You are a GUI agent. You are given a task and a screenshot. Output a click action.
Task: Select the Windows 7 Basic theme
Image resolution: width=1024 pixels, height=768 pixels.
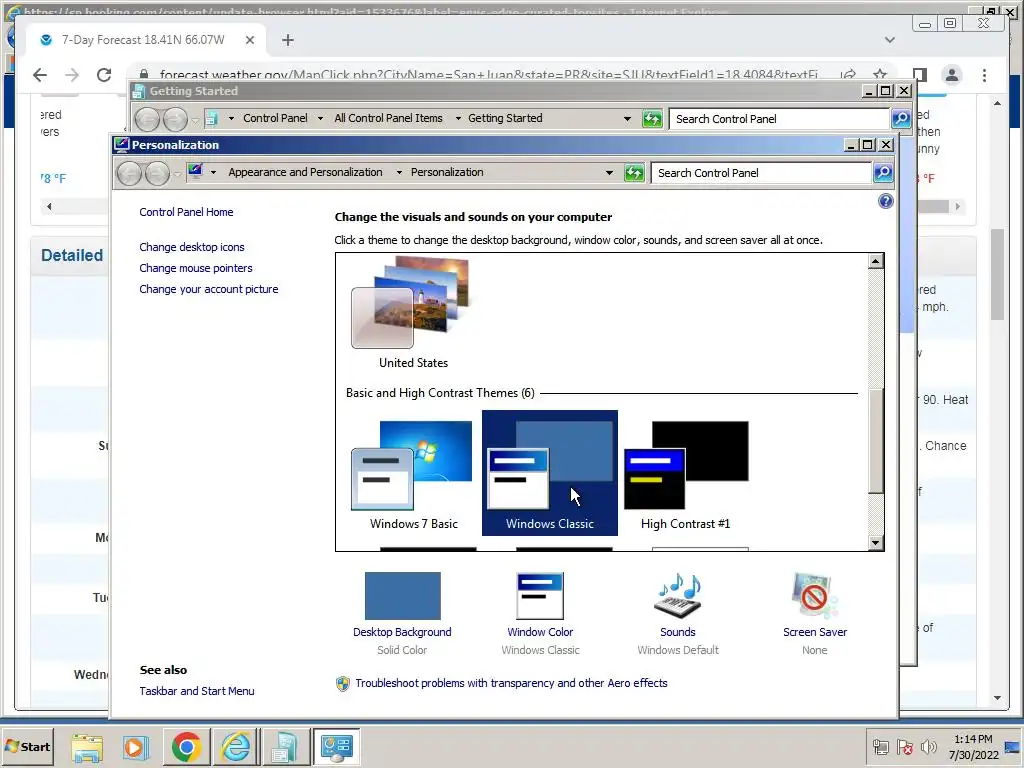point(413,473)
